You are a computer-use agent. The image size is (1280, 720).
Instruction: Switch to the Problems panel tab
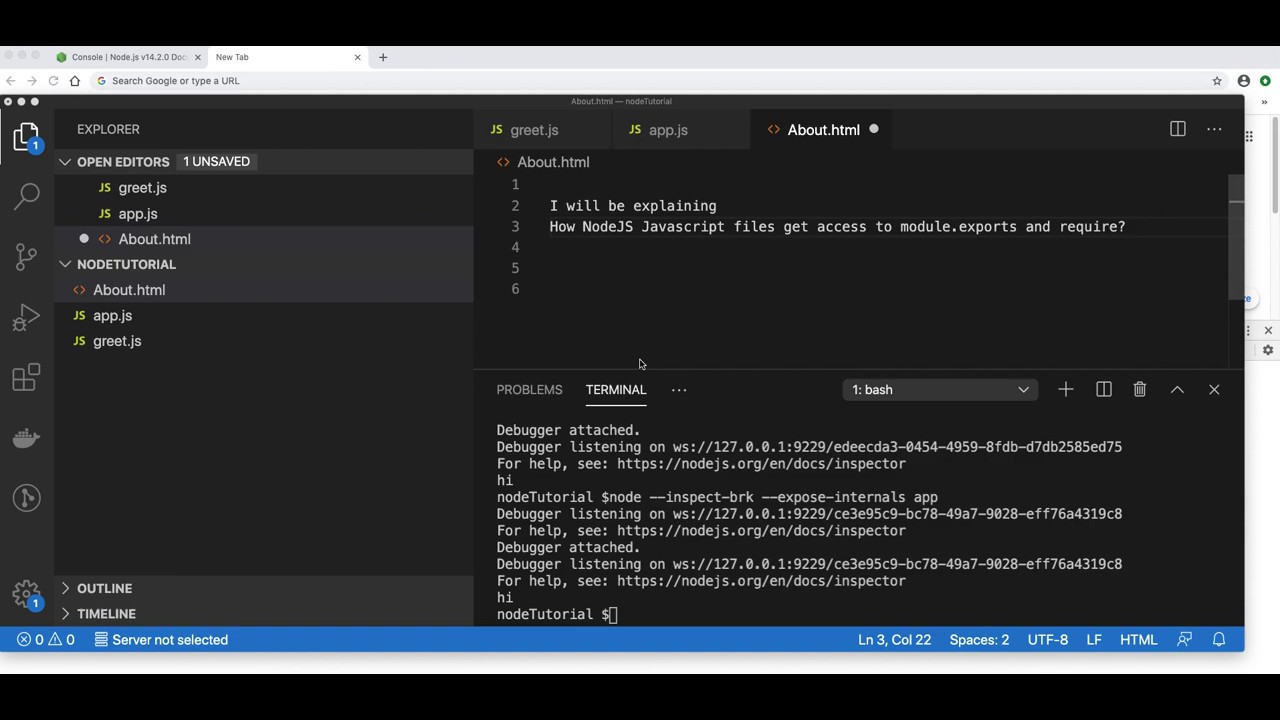[529, 390]
